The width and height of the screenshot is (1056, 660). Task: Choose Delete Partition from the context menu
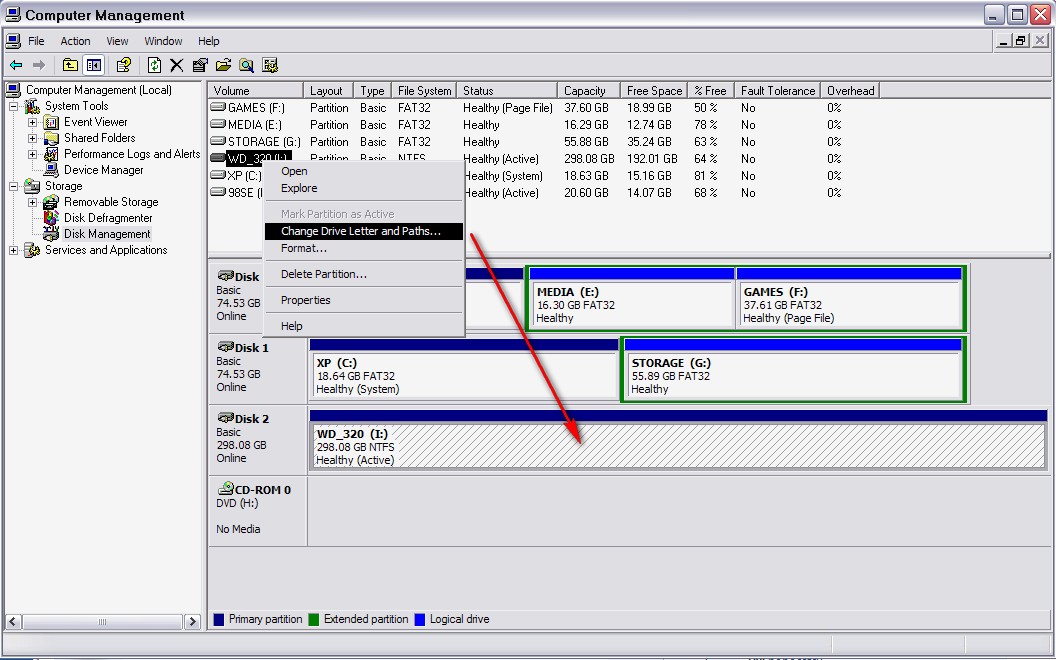click(364, 274)
